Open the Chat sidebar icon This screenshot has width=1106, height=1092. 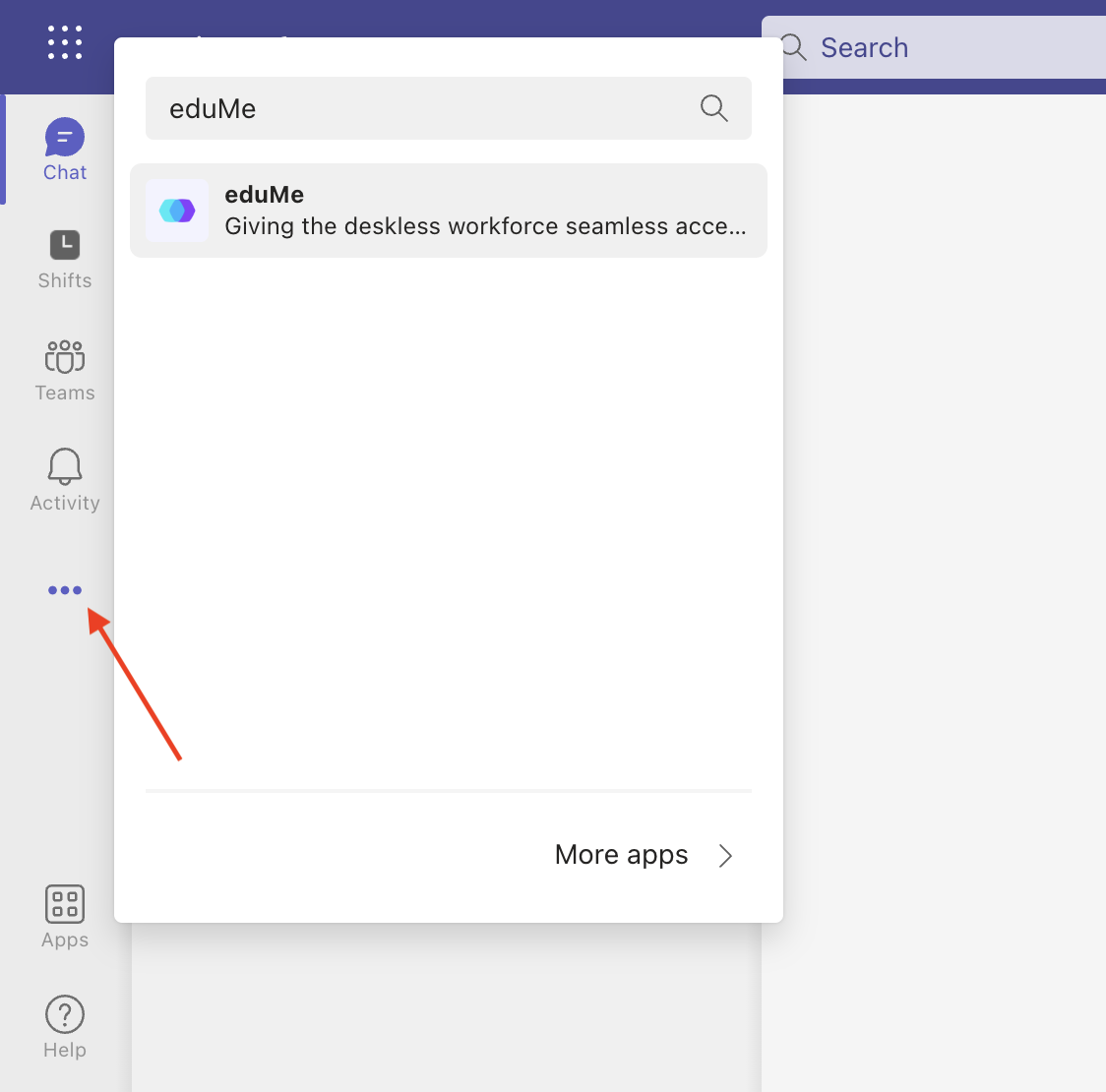(64, 139)
